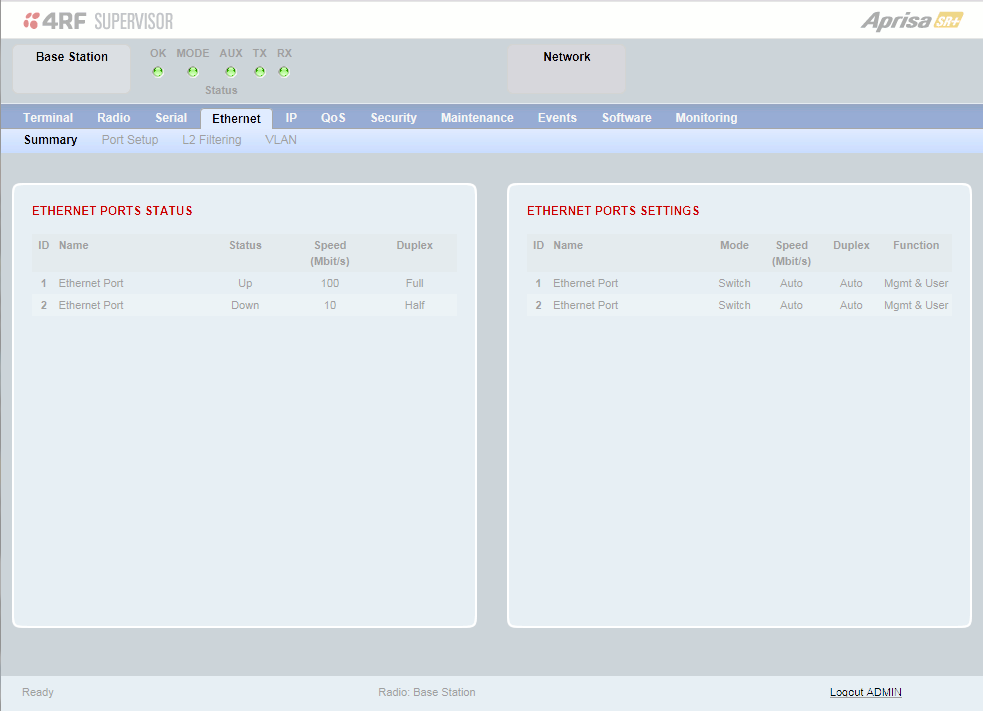Viewport: 983px width, 711px height.
Task: Click the Logout ADMIN link
Action: click(x=866, y=692)
